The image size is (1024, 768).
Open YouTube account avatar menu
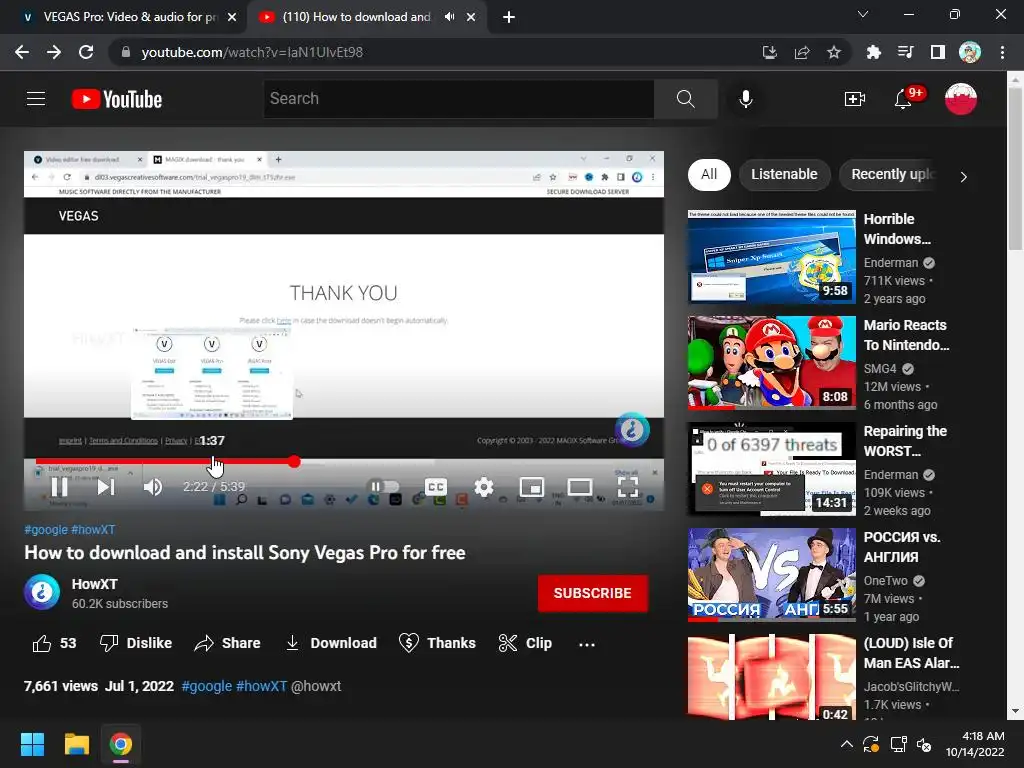tap(961, 99)
